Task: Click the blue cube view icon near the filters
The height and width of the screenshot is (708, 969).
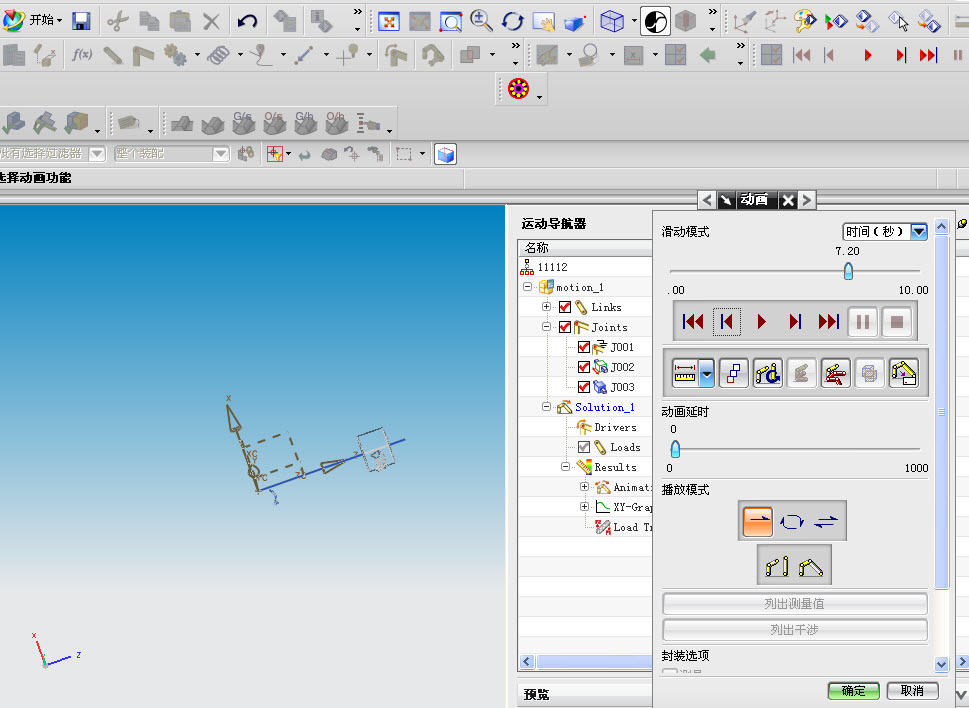Action: coord(446,154)
